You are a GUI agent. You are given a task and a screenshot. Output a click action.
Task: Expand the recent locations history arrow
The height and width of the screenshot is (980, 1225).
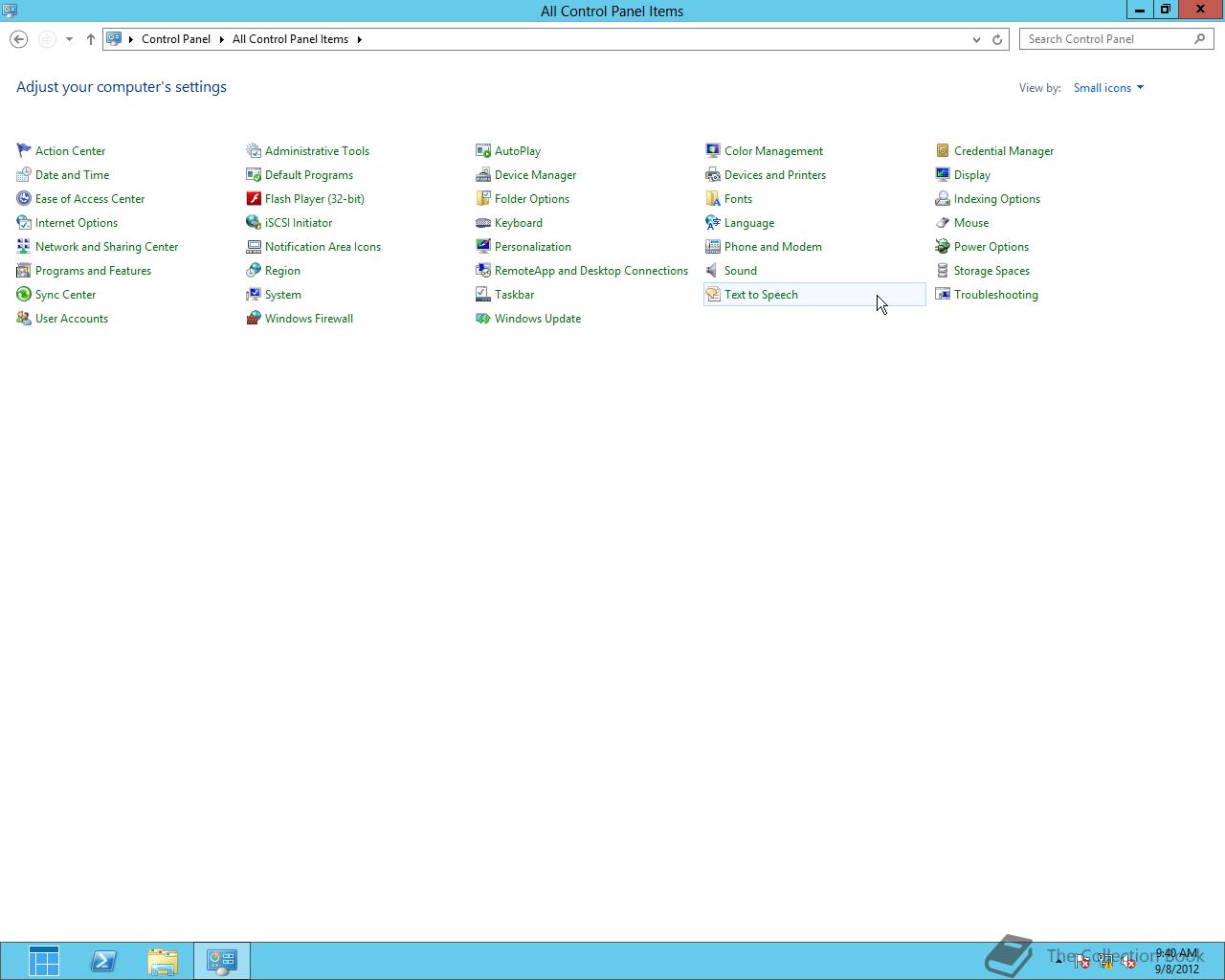pos(69,39)
